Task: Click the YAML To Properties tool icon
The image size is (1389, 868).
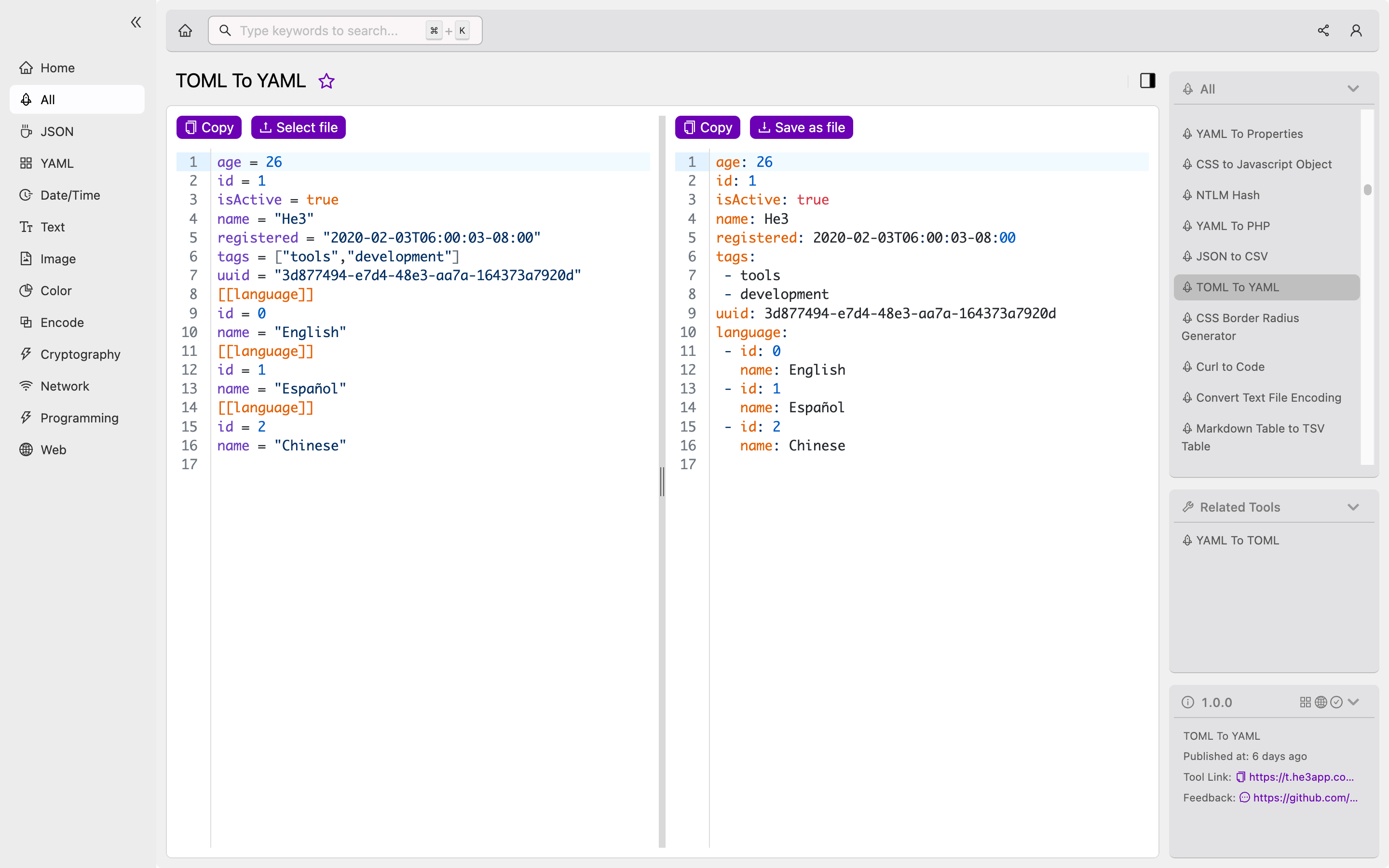Action: pyautogui.click(x=1189, y=133)
